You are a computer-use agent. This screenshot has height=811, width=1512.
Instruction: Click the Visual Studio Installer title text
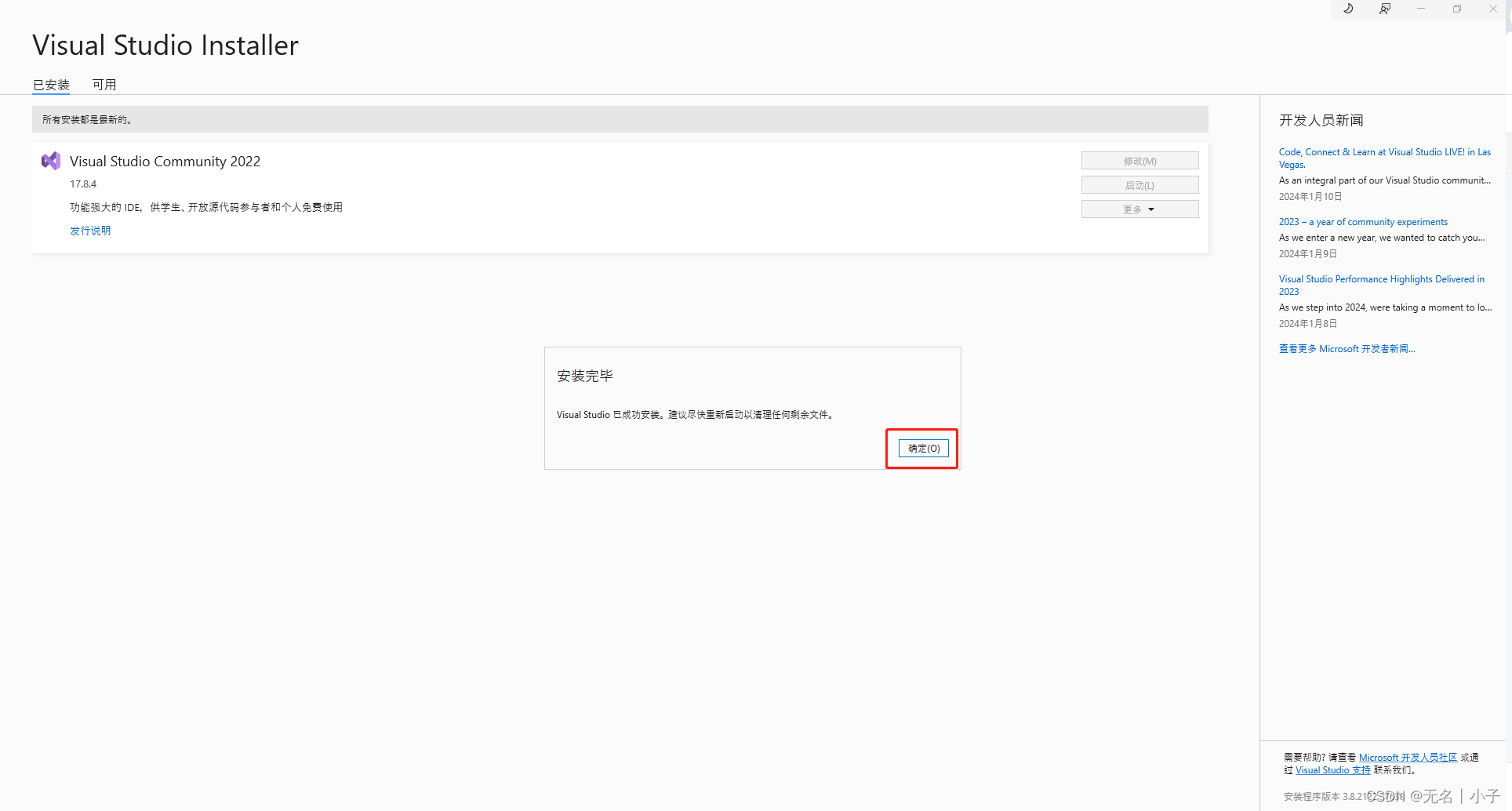pos(165,45)
